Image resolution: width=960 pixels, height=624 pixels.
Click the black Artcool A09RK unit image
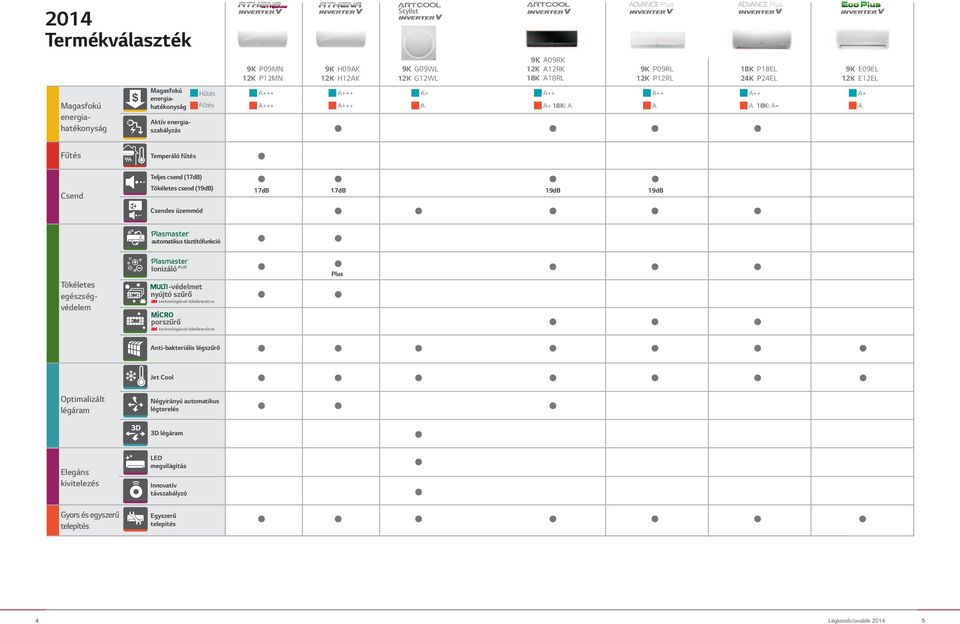551,39
